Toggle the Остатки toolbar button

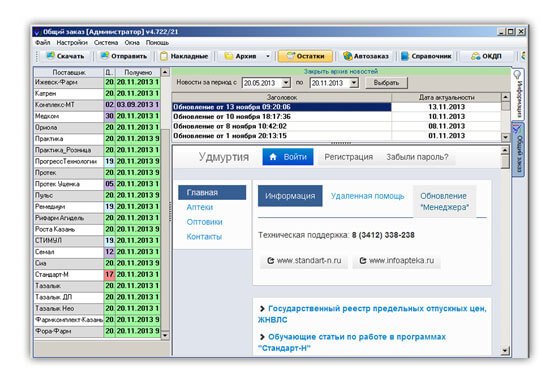pos(305,56)
